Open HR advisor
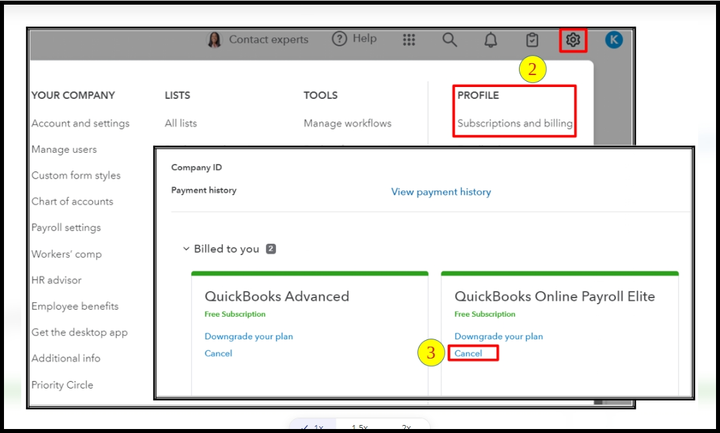The image size is (720, 433). pos(56,280)
